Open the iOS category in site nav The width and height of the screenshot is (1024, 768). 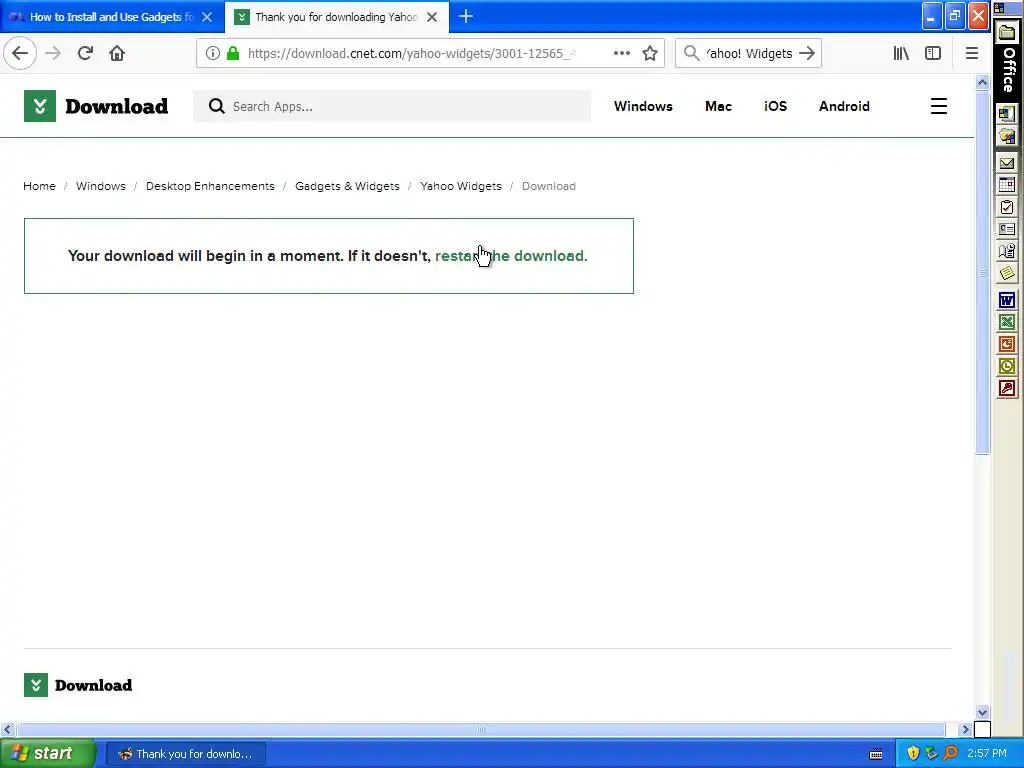(775, 106)
